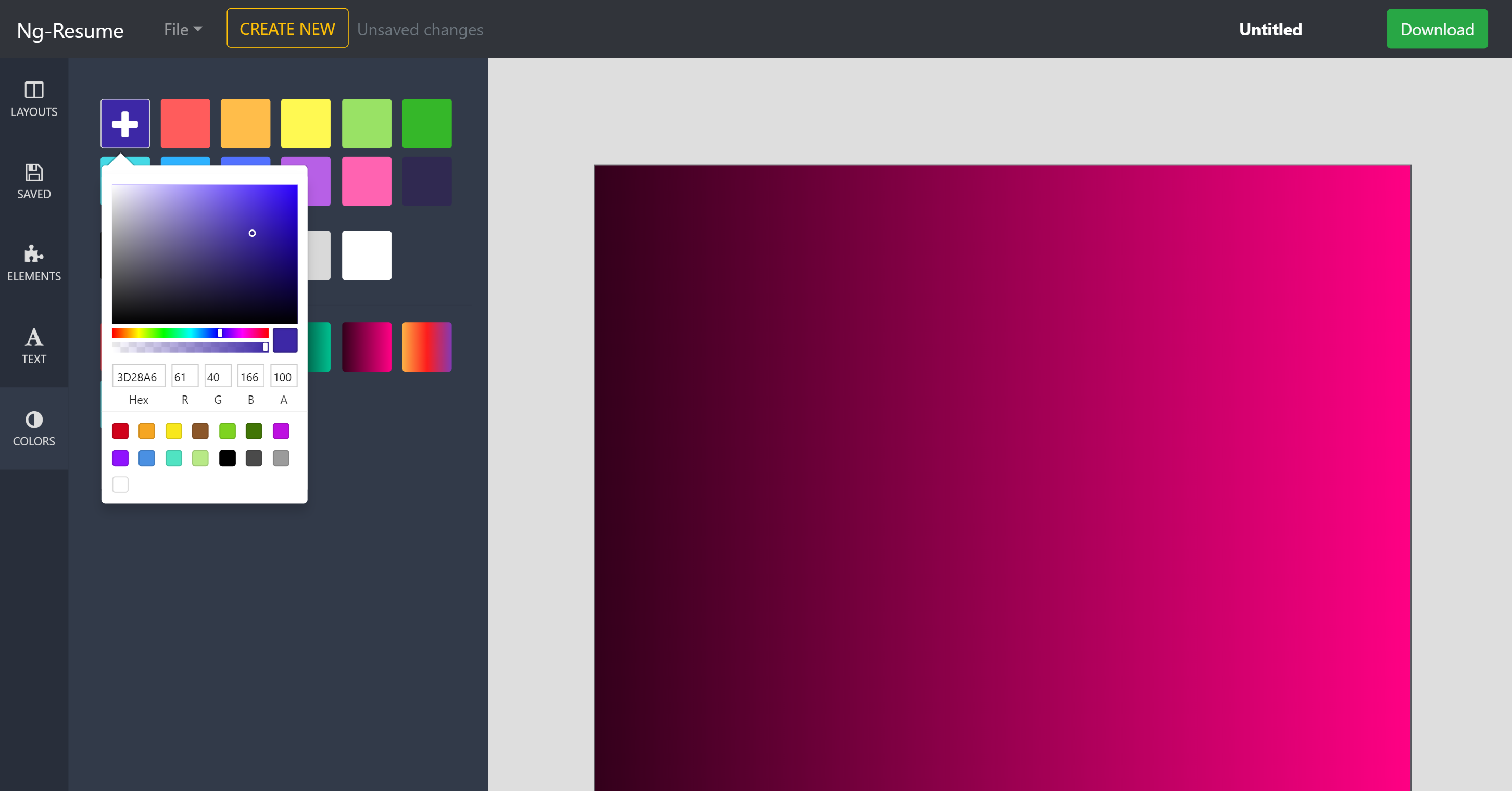1512x791 pixels.
Task: Apply the dark-to-pink gradient swatch
Action: point(367,347)
